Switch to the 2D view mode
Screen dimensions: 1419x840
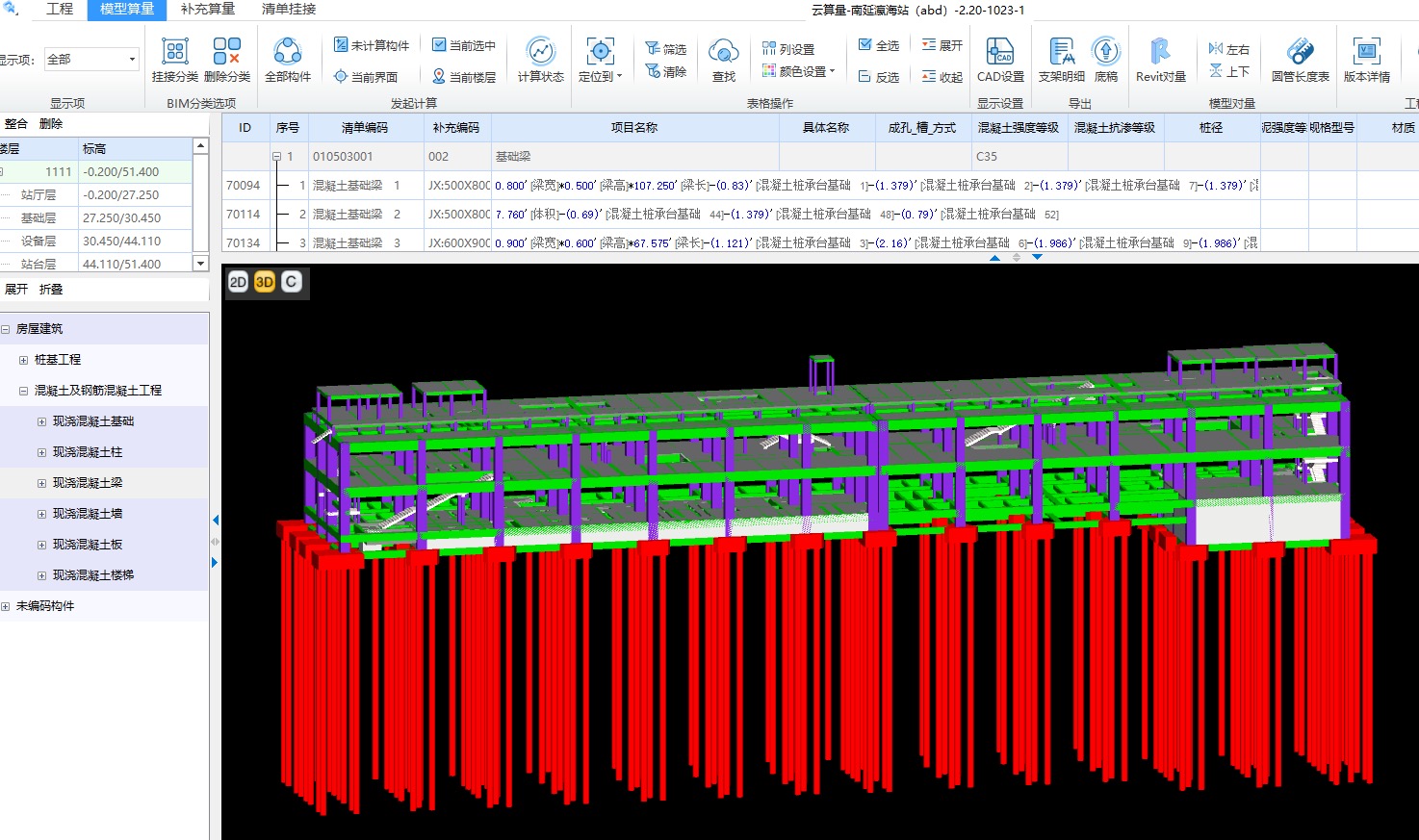(238, 281)
